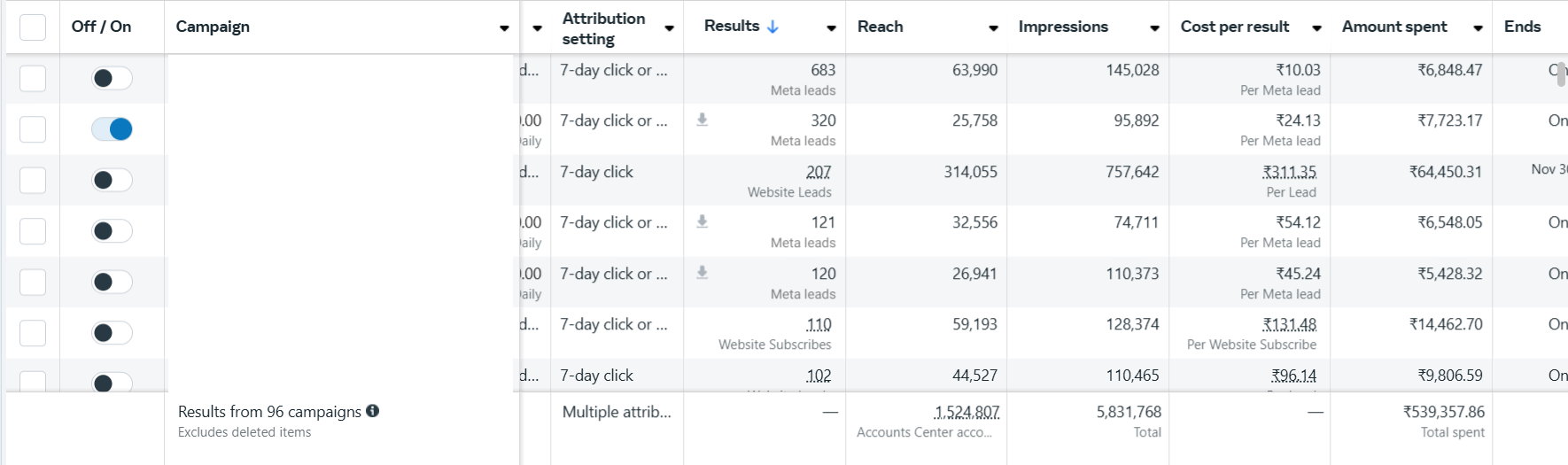Screen dimensions: 1568x465
Task: Sort by the Amount spent column header
Action: click(x=1394, y=27)
